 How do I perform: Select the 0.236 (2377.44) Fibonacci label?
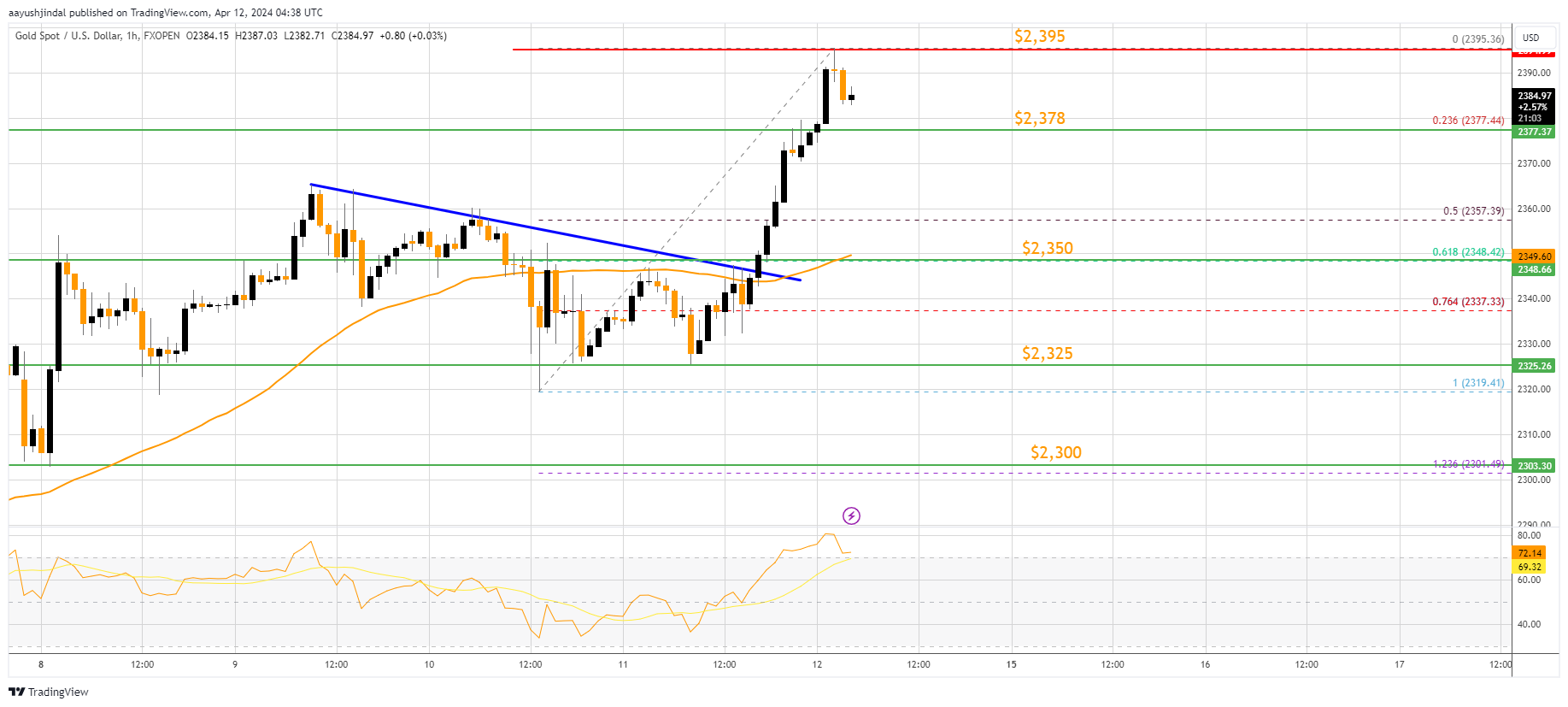click(1468, 121)
